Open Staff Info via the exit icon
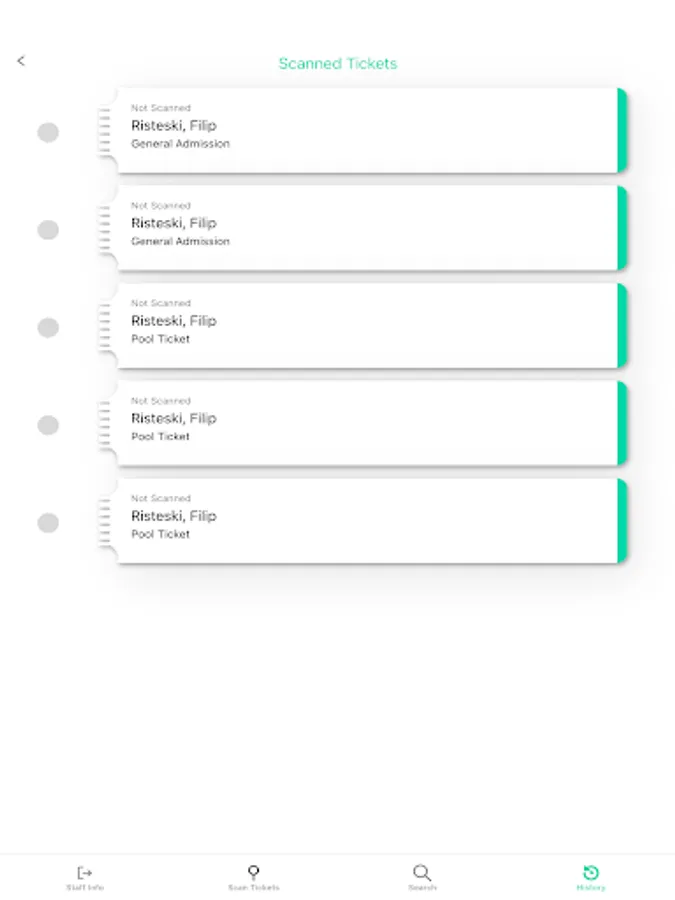The width and height of the screenshot is (675, 900). pos(85,872)
